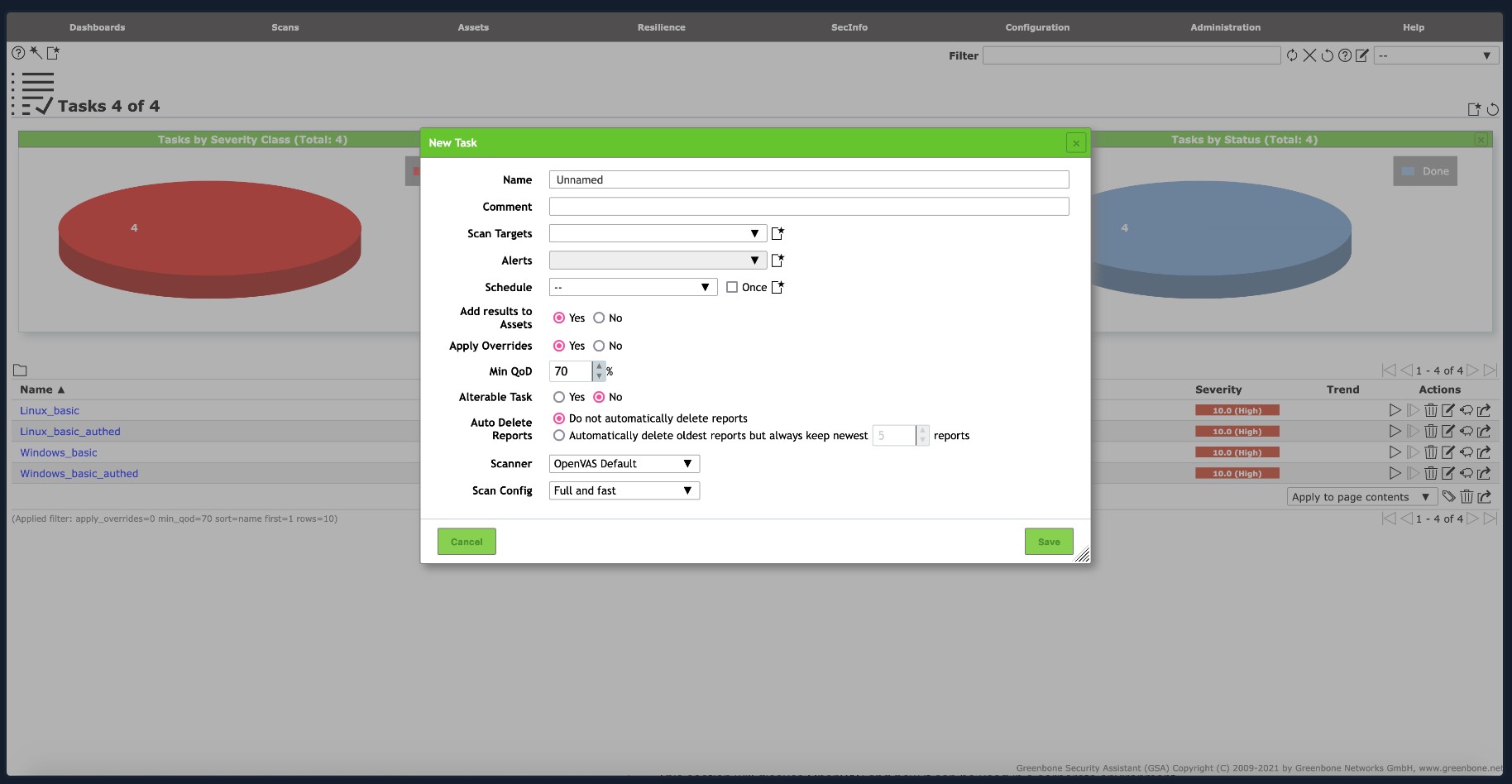Sort tasks by the Name column header

pos(42,390)
